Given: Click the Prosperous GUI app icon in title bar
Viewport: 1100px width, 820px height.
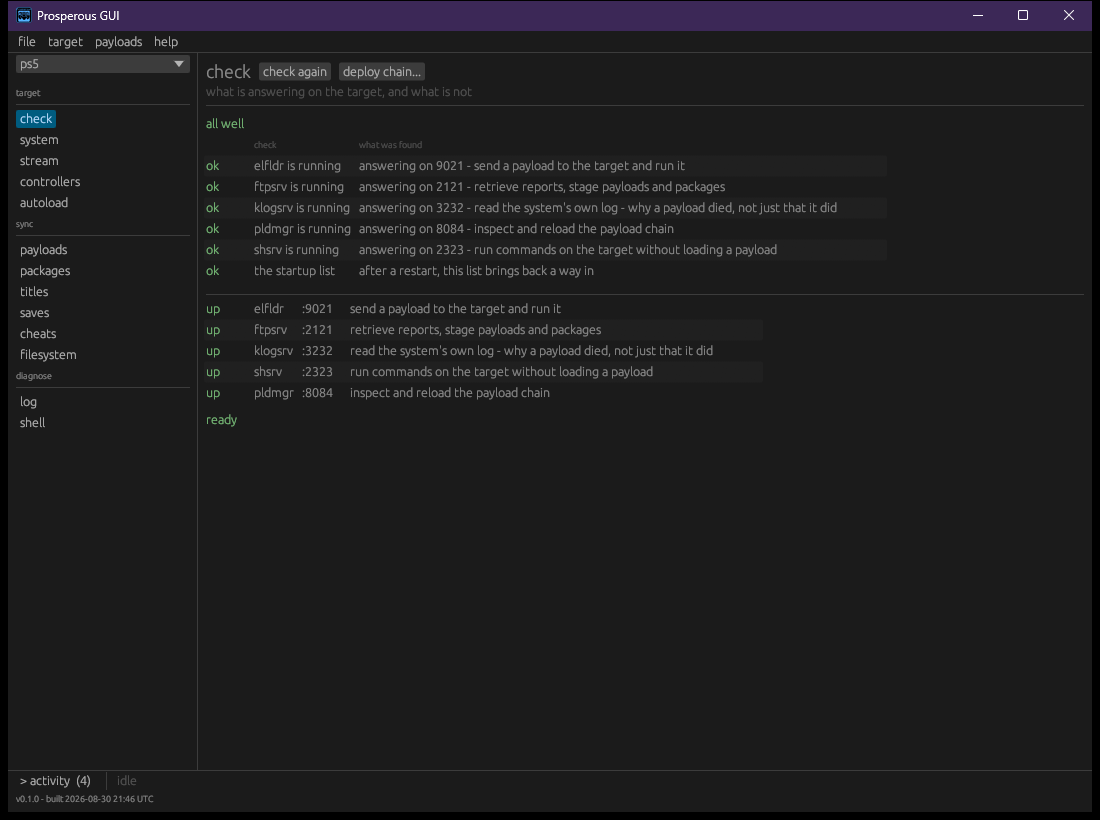Looking at the screenshot, I should [x=24, y=15].
